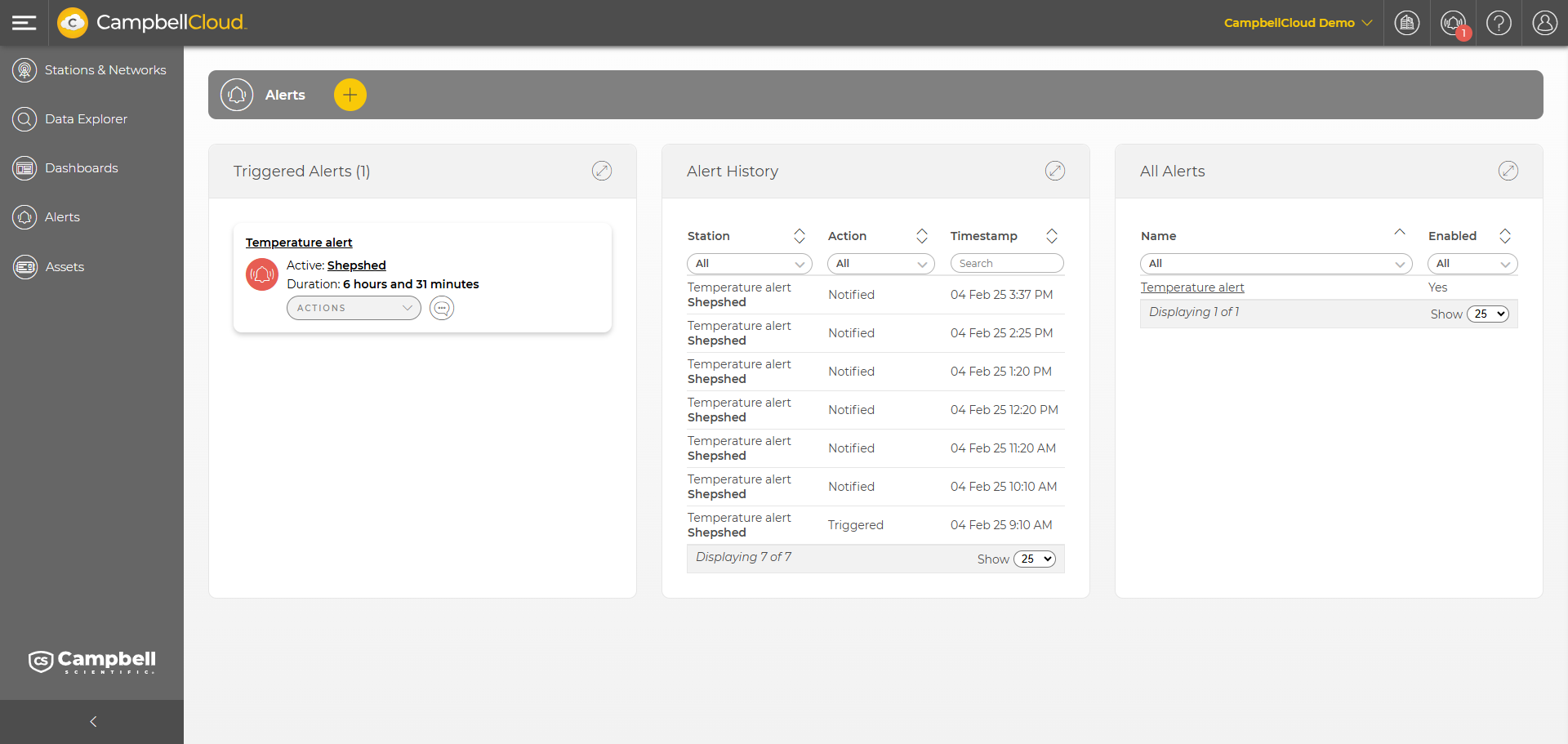The height and width of the screenshot is (744, 1568).
Task: Sort All Alerts by Enabled
Action: 1505,236
